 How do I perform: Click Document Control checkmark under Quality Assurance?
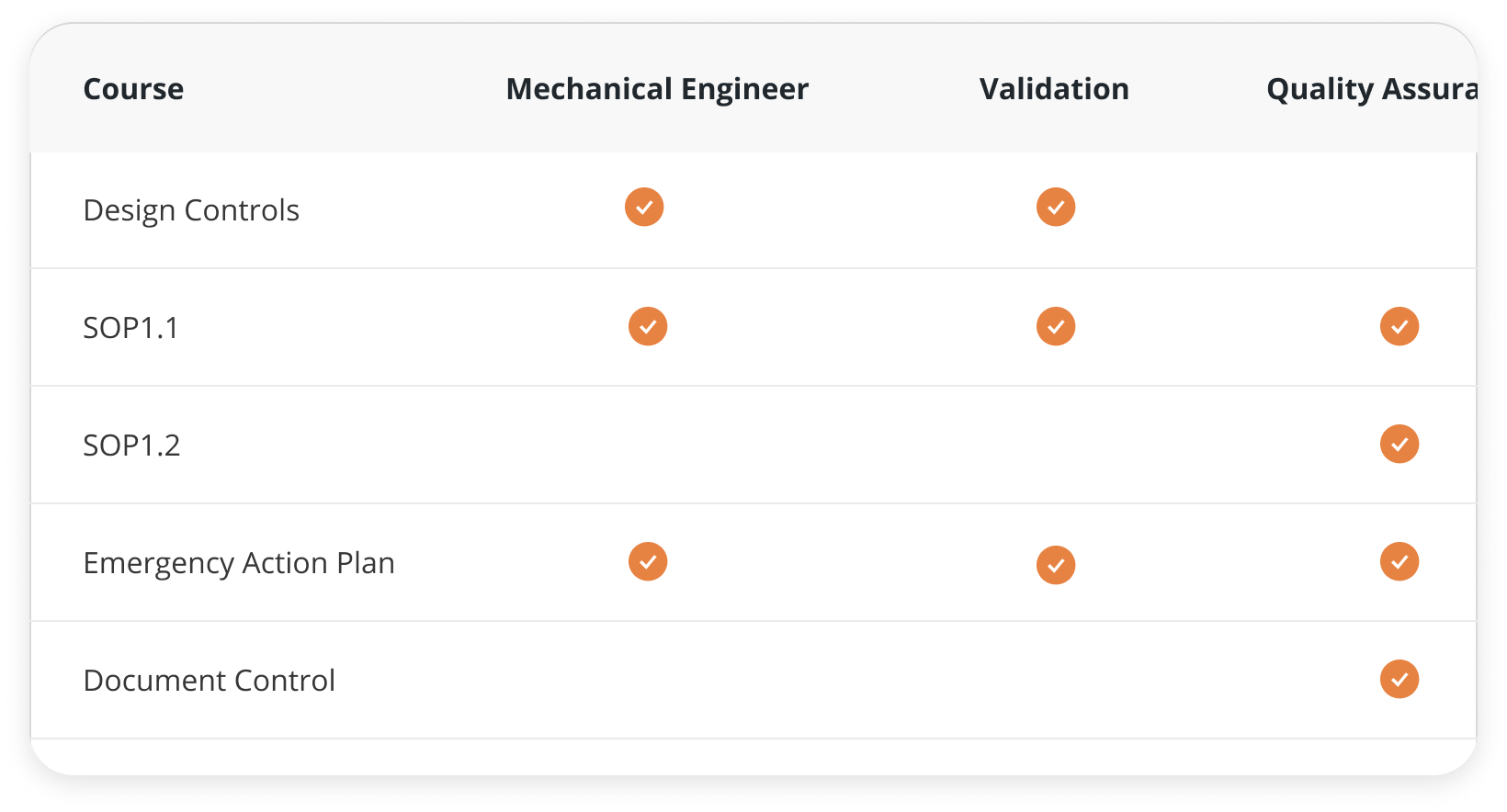click(1399, 679)
